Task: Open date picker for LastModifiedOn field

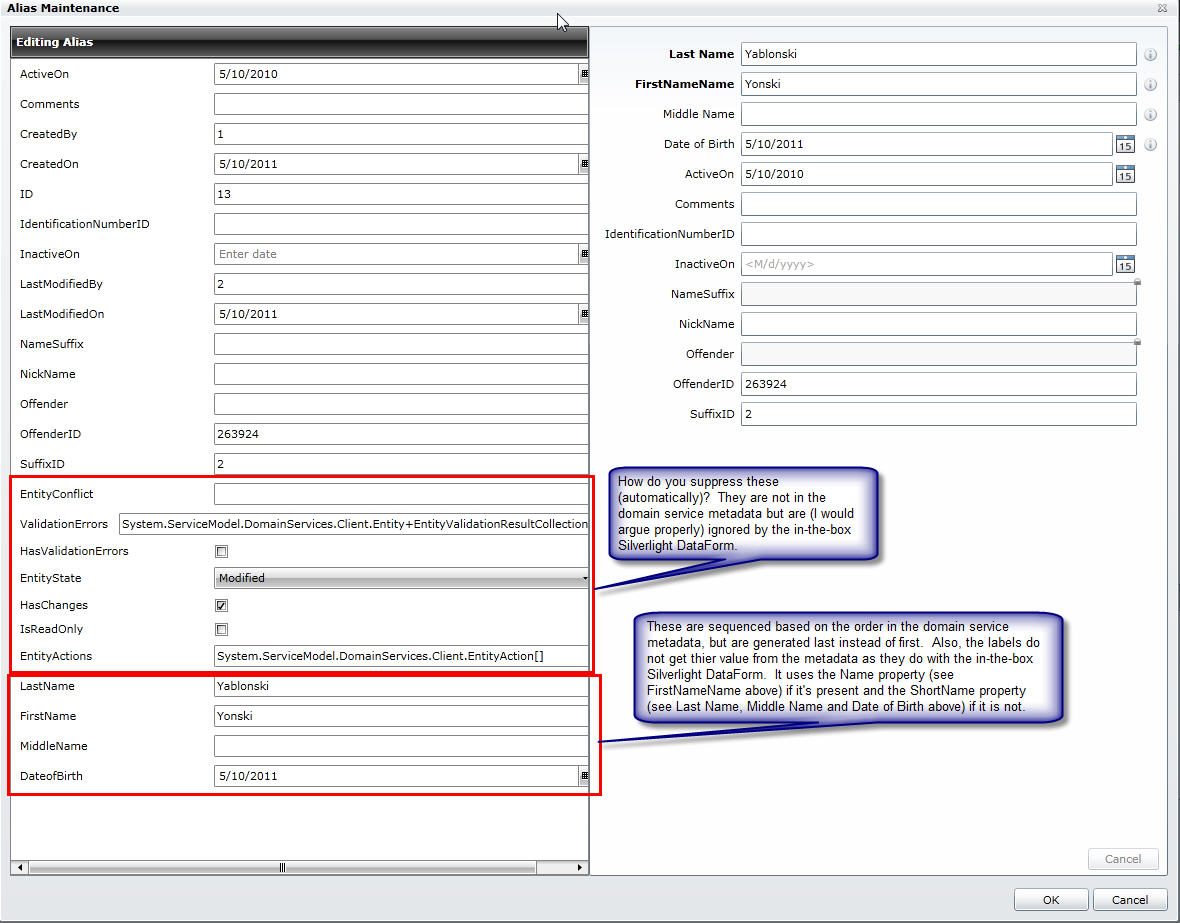Action: point(584,314)
